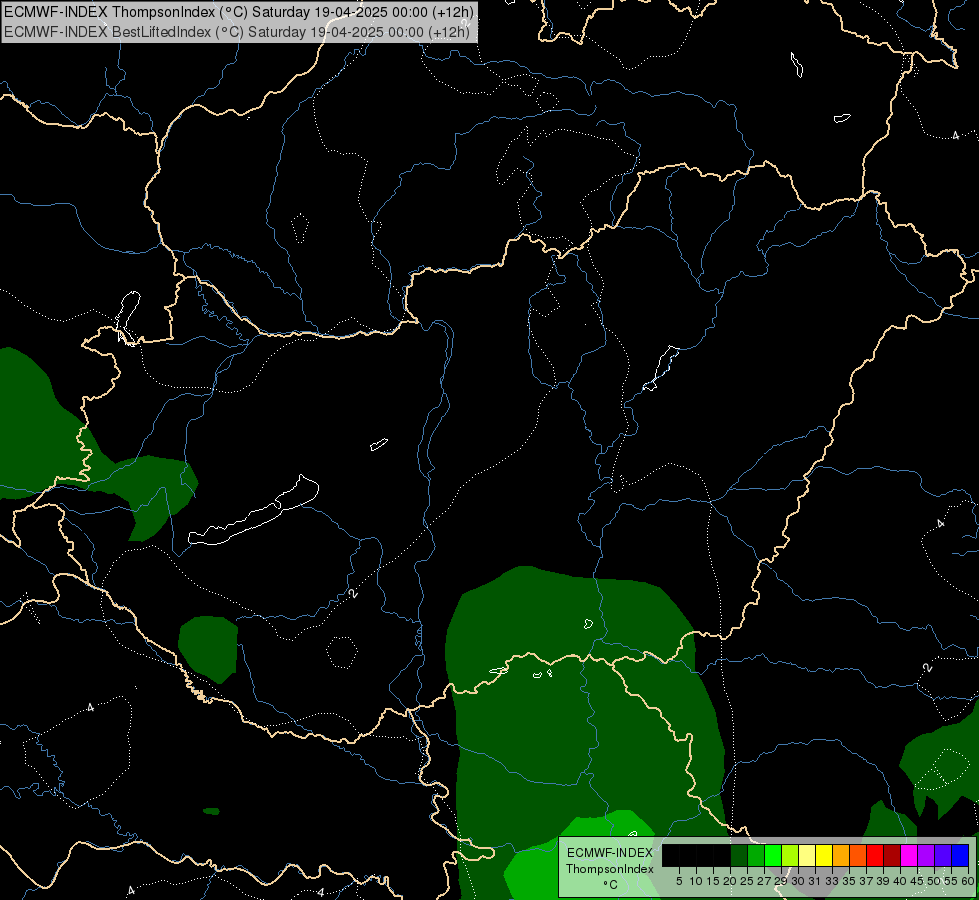
Task: Click the dark green 20–25 legend swatch
Action: coord(739,855)
